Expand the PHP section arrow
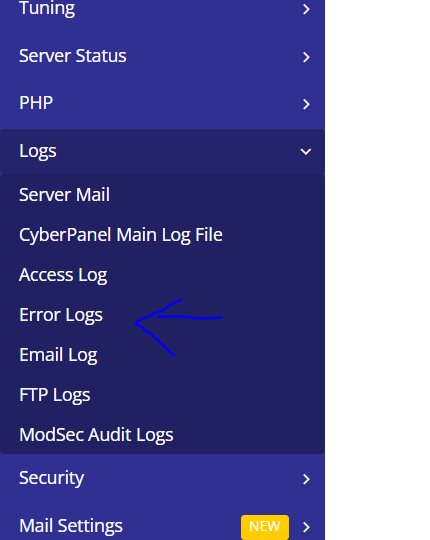Screen dimensions: 430x540 tap(306, 104)
